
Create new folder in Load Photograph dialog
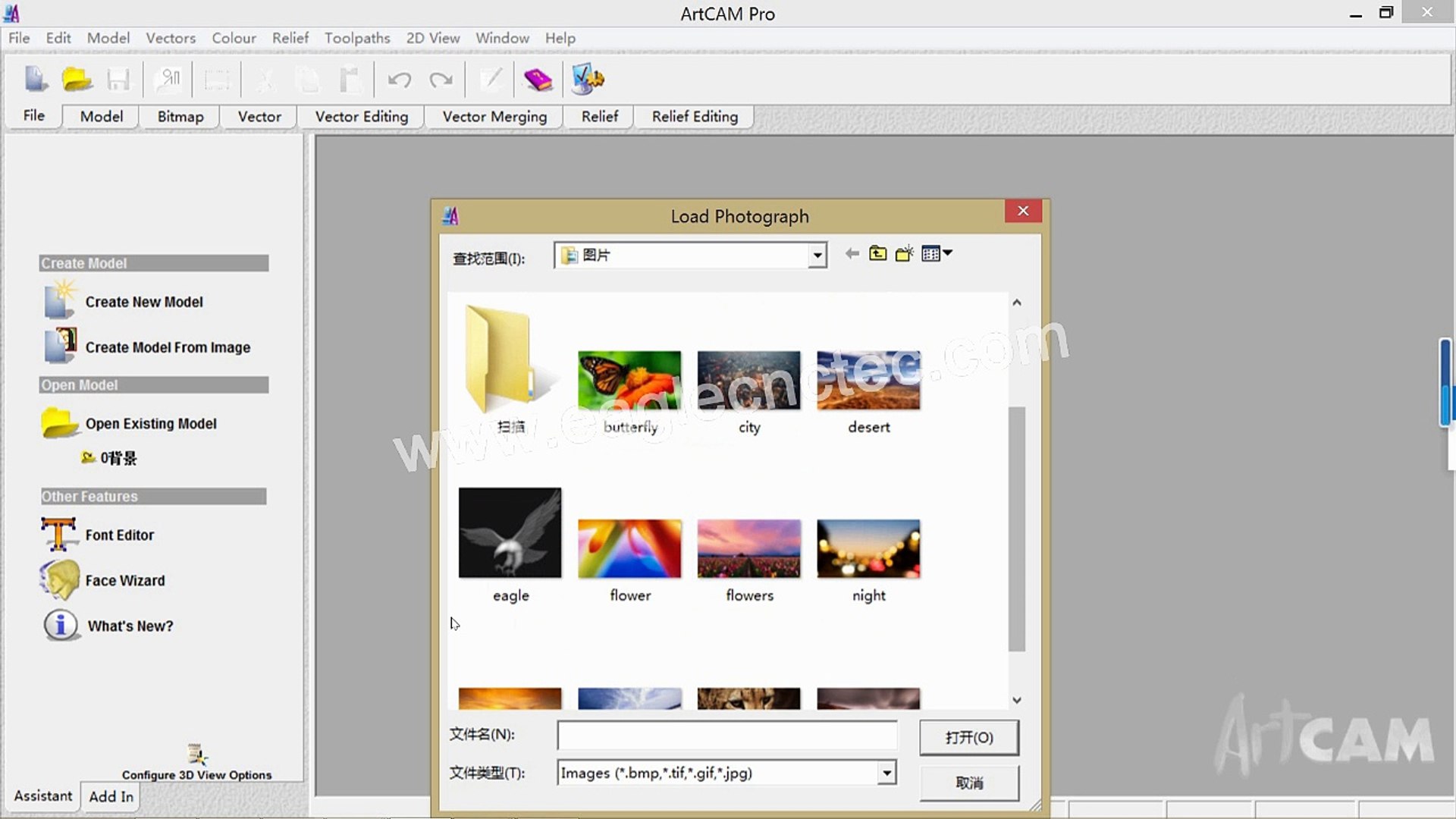[x=904, y=253]
